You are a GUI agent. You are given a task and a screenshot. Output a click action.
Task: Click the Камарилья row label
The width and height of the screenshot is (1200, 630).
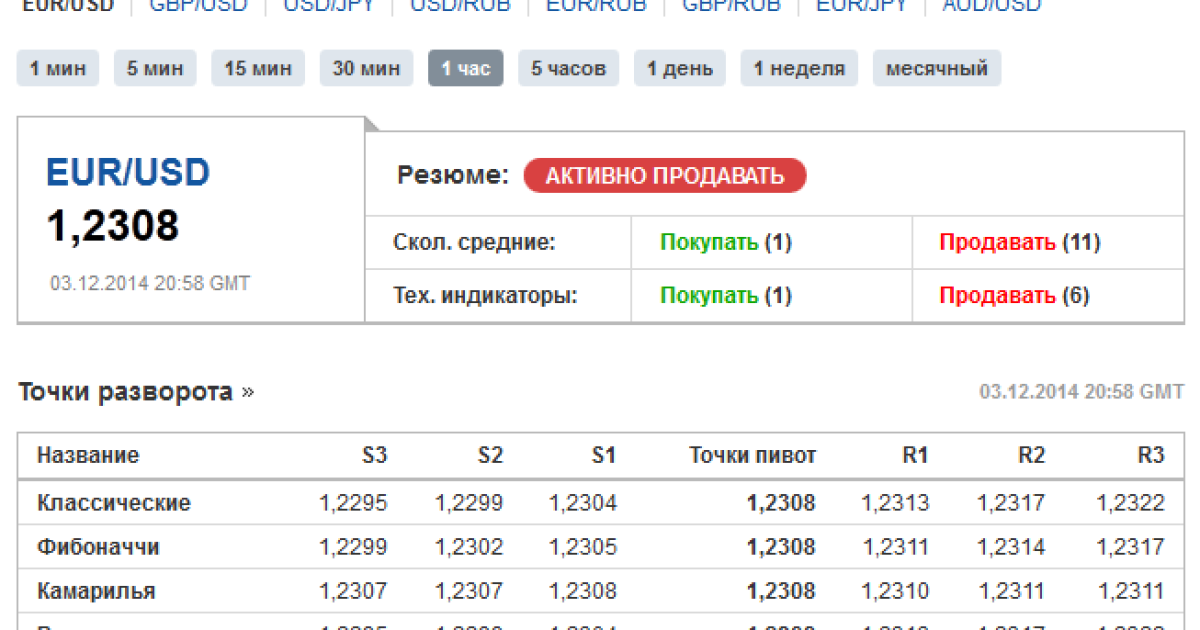pos(96,591)
